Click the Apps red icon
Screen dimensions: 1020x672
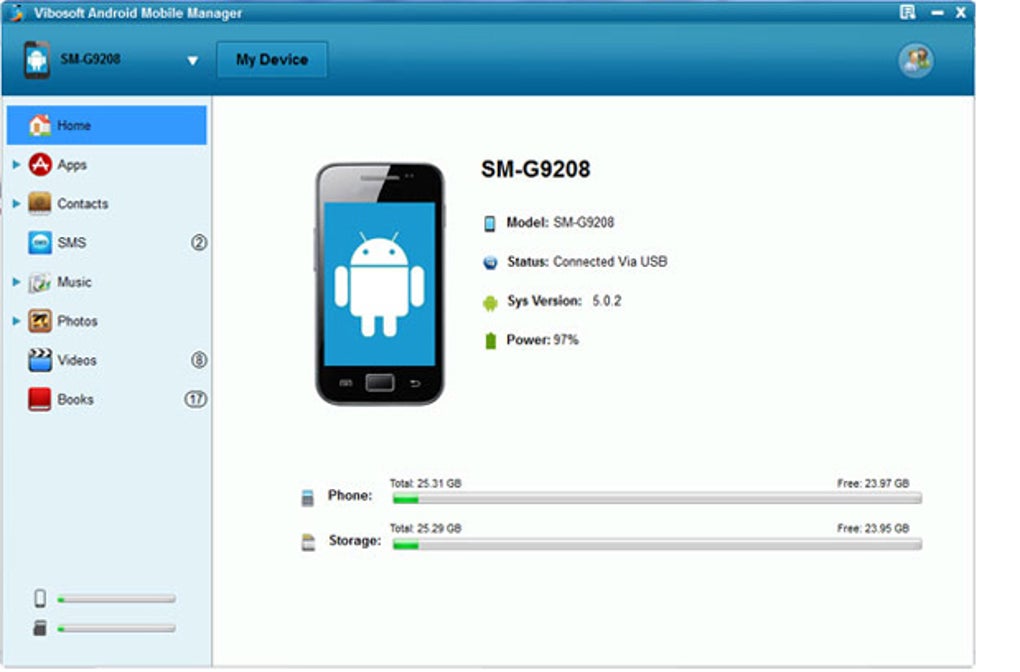coord(40,165)
